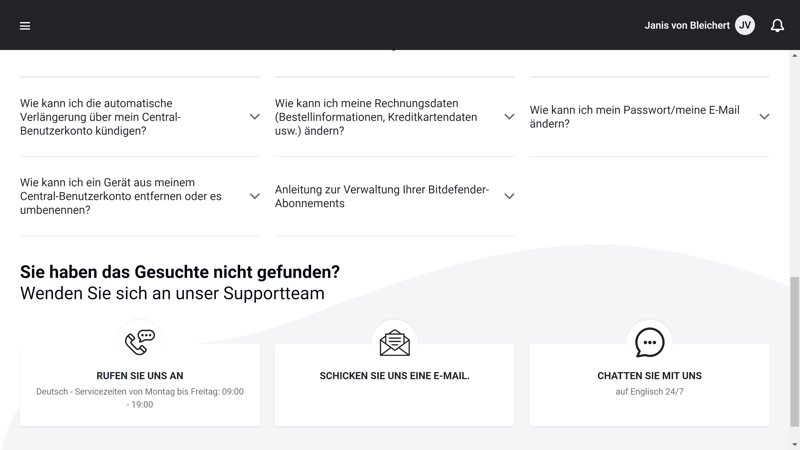The width and height of the screenshot is (800, 450).
Task: Expand the remove or rename device question
Action: pyautogui.click(x=254, y=196)
